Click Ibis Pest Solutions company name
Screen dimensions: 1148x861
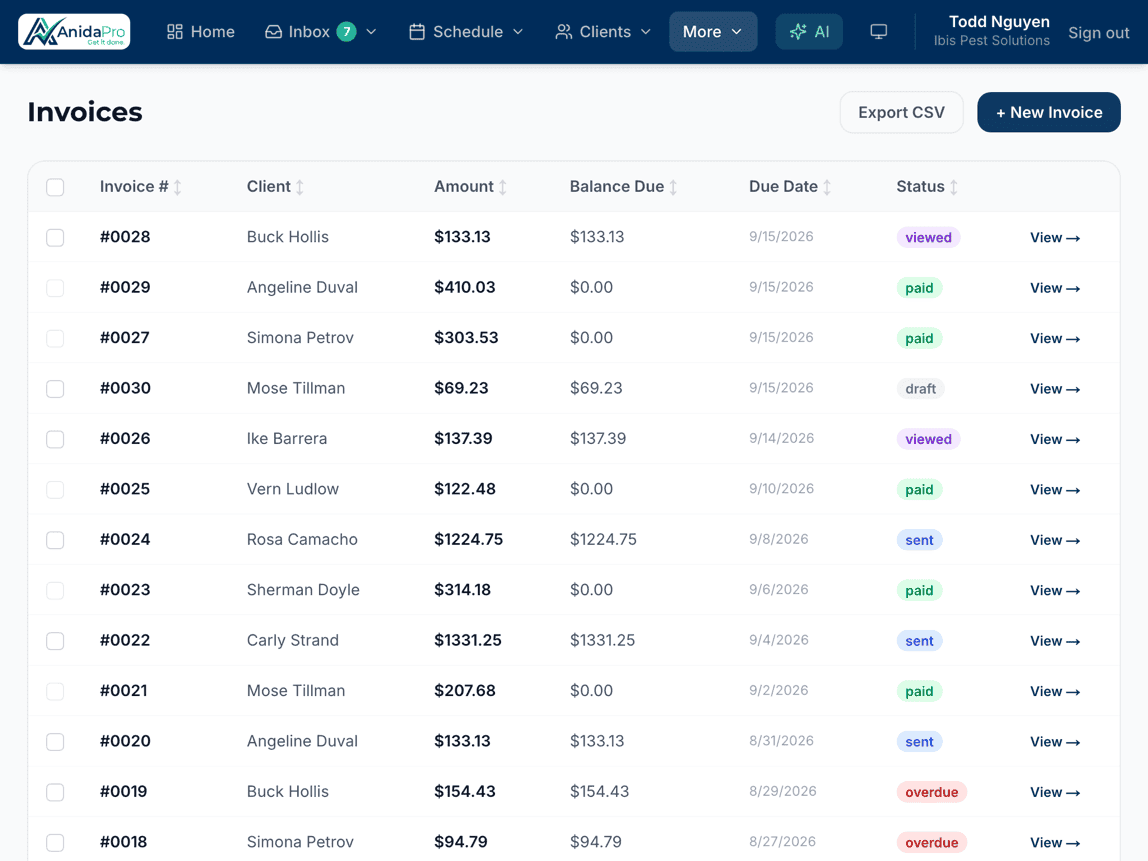coord(991,41)
